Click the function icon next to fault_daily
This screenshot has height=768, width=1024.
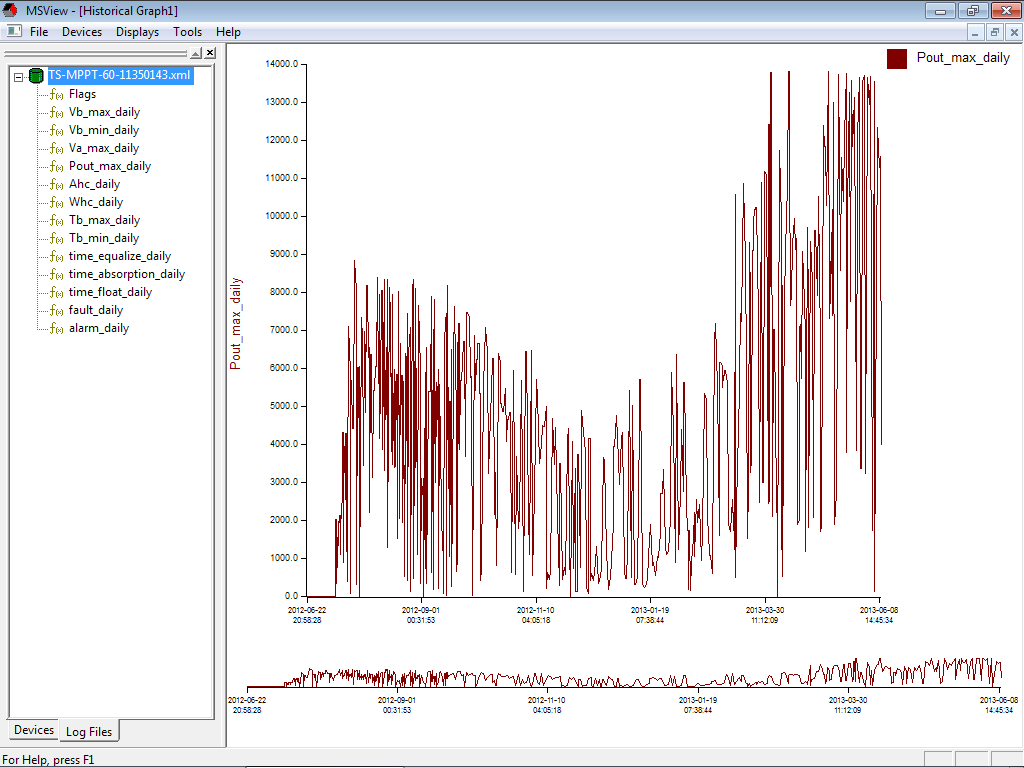pyautogui.click(x=57, y=310)
